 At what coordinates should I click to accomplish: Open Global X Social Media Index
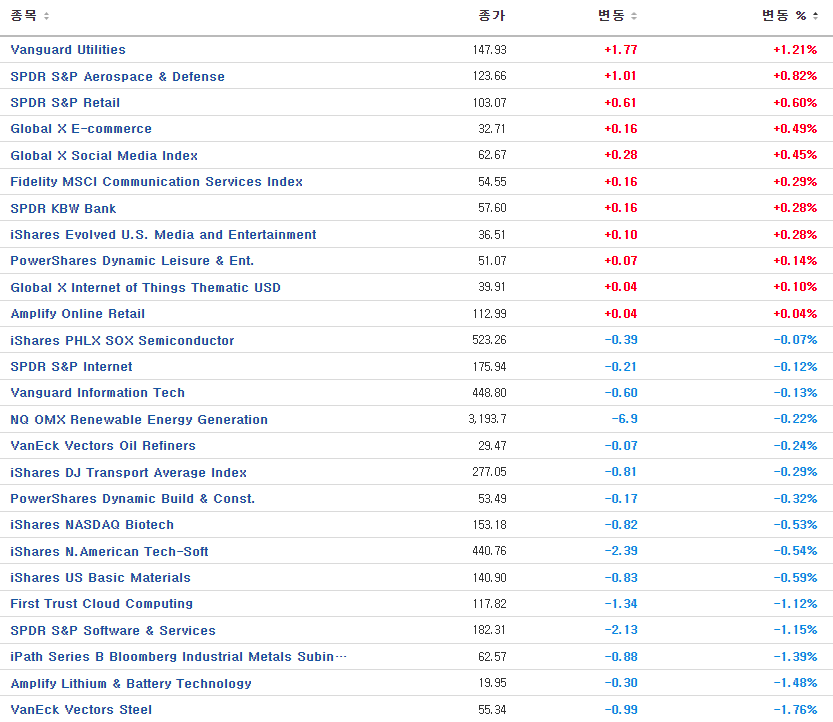click(x=104, y=156)
